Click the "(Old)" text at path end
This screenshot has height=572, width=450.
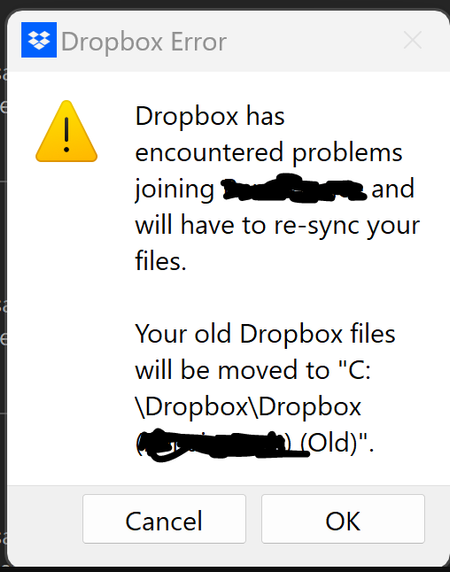point(329,443)
